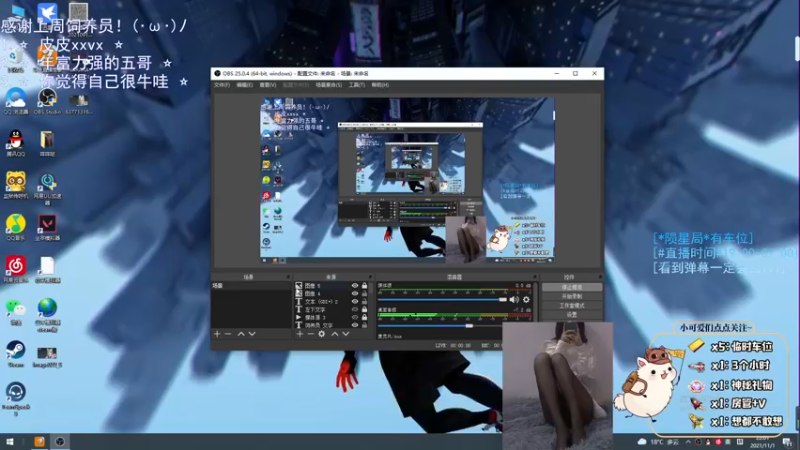Open source properties via the gear icon
This screenshot has width=800, height=450.
[x=321, y=334]
